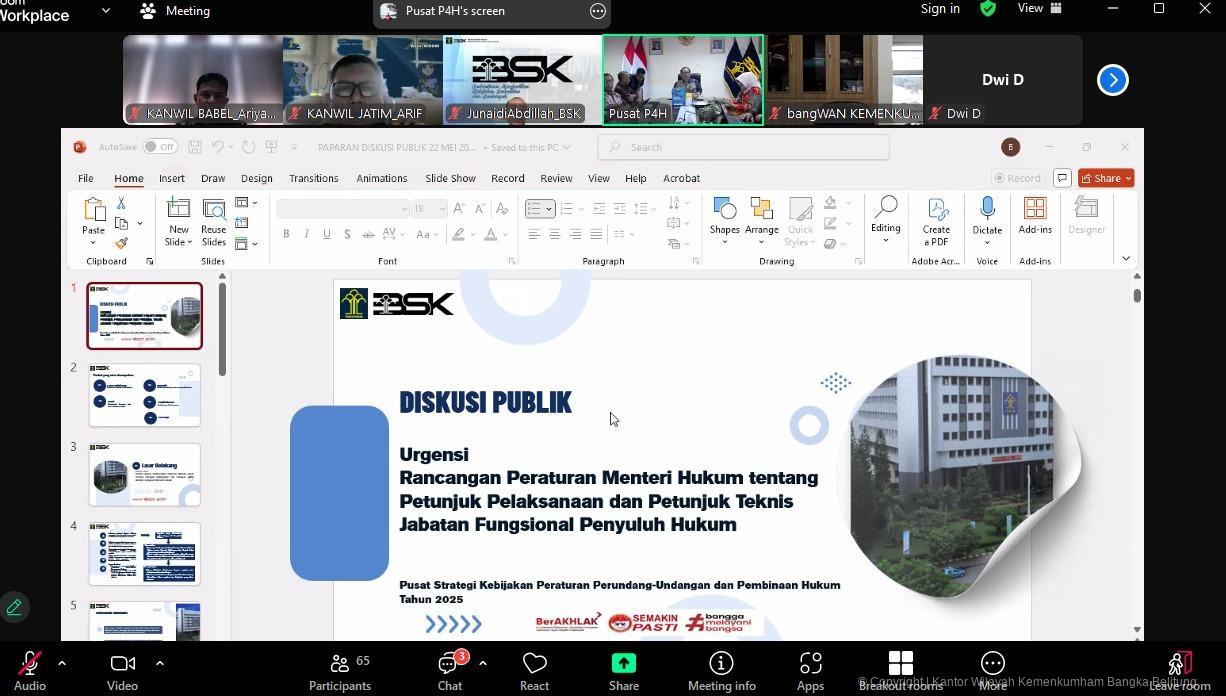Open the View layout dropdown

click(x=1039, y=9)
